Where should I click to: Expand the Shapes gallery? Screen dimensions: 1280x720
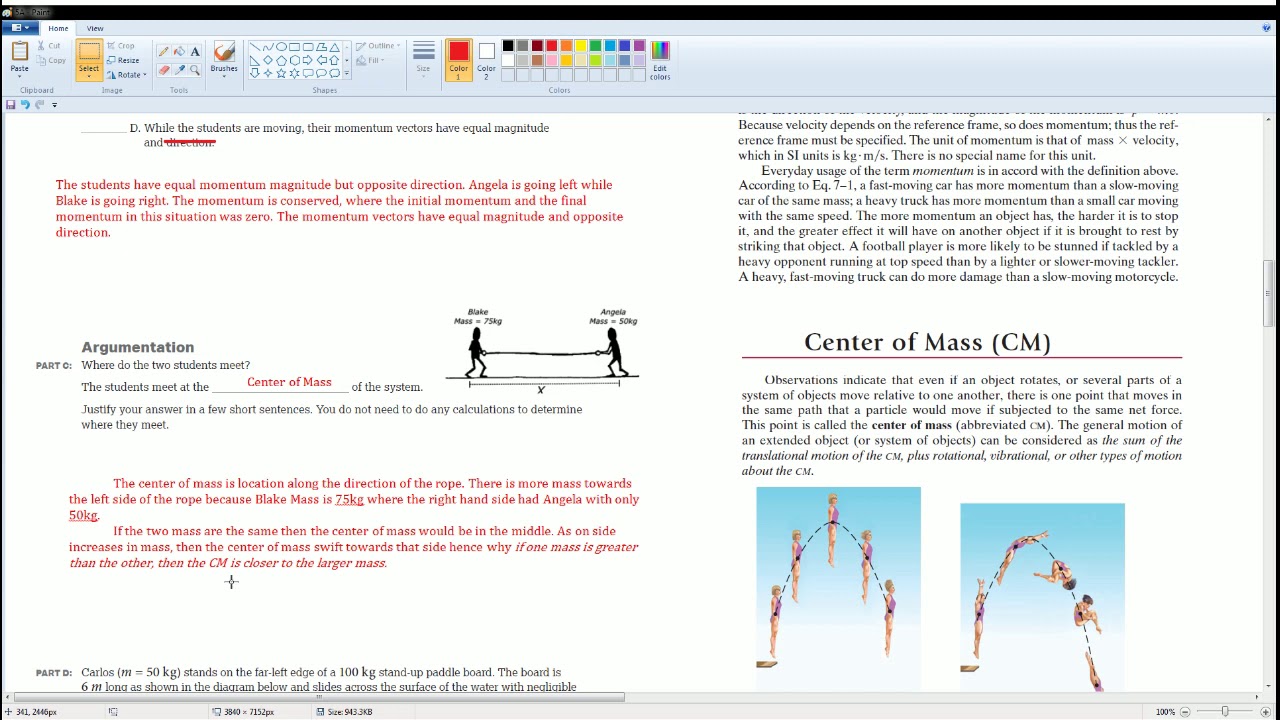pyautogui.click(x=347, y=73)
